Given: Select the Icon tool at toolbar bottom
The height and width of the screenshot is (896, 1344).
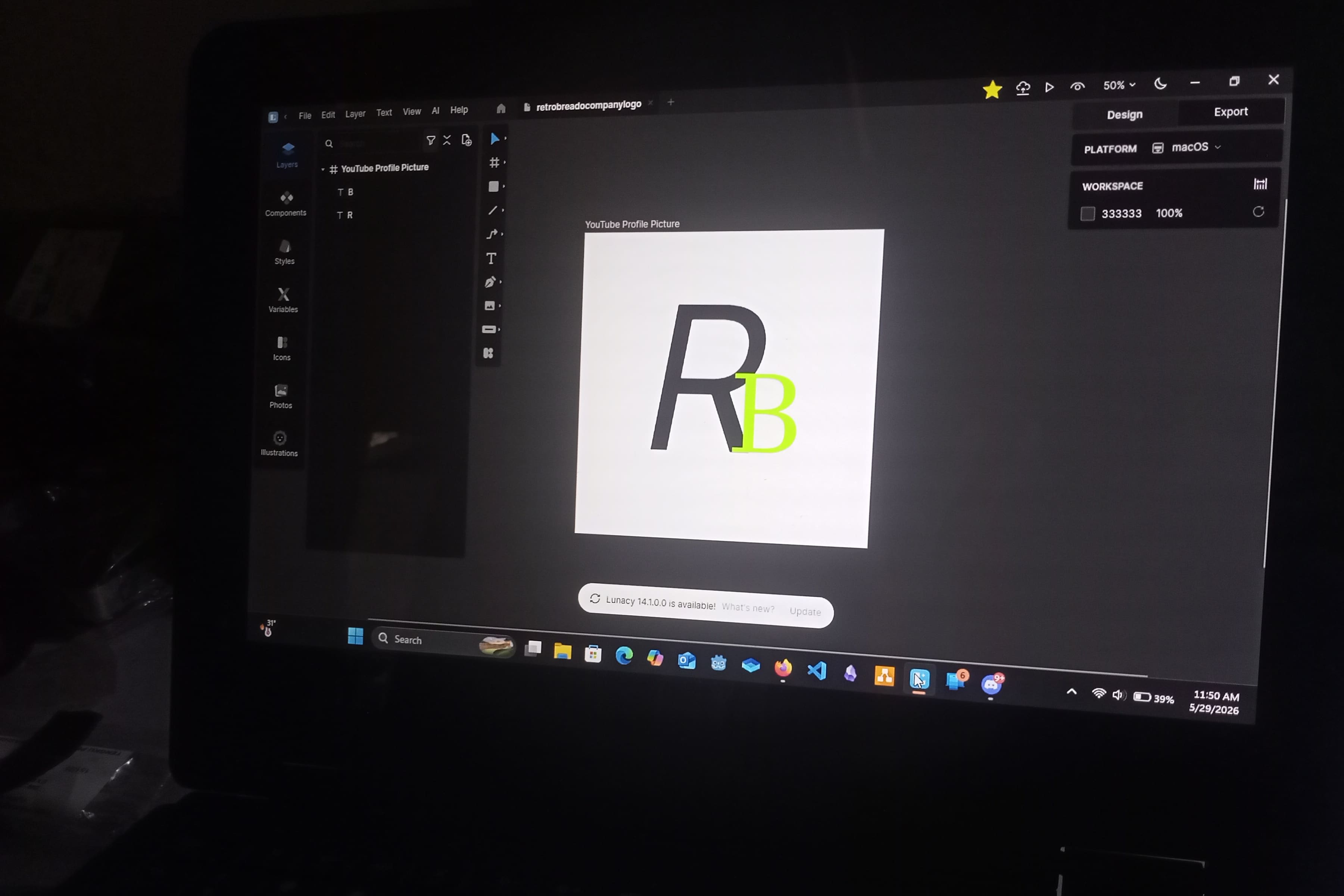Looking at the screenshot, I should point(488,353).
